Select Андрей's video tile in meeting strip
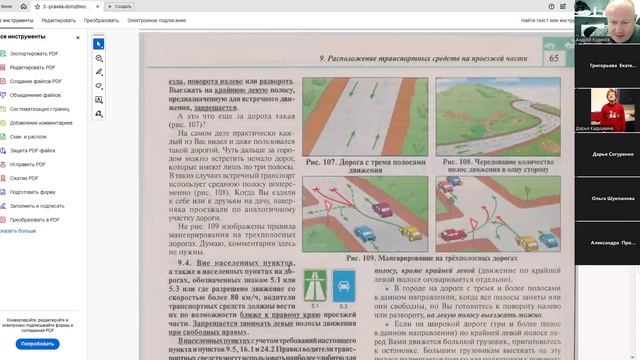640x360 pixels. (x=607, y=21)
